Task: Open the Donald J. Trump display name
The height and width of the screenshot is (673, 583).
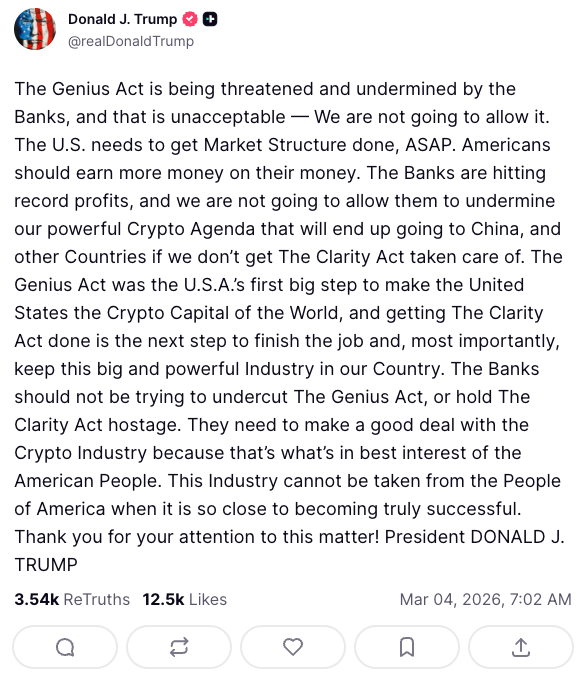Action: [x=122, y=19]
